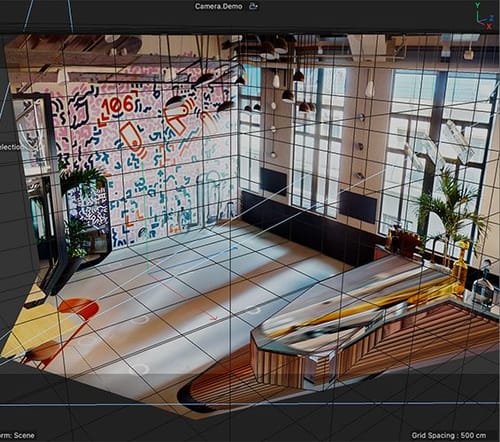Click the camera icon beside Camera.Demo

pyautogui.click(x=254, y=6)
